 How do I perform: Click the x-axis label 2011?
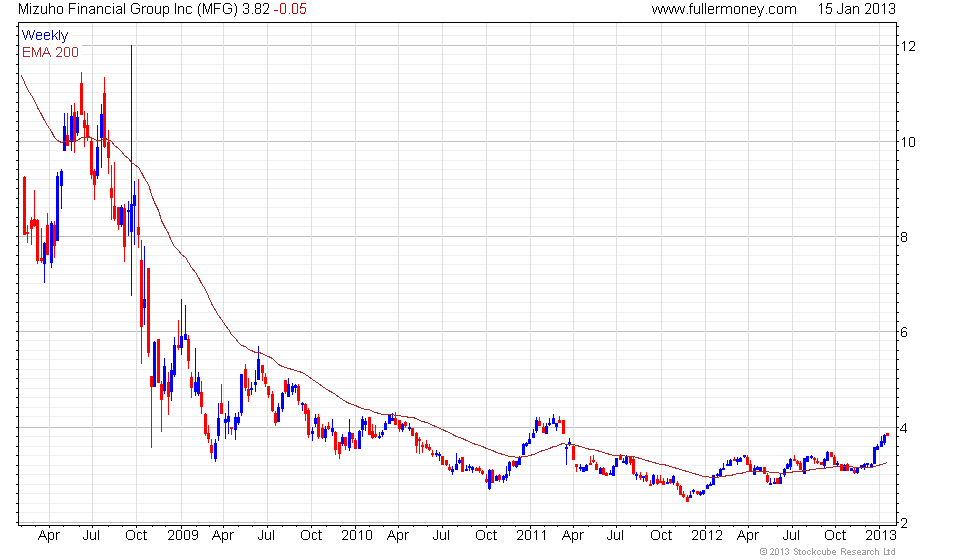click(x=532, y=535)
